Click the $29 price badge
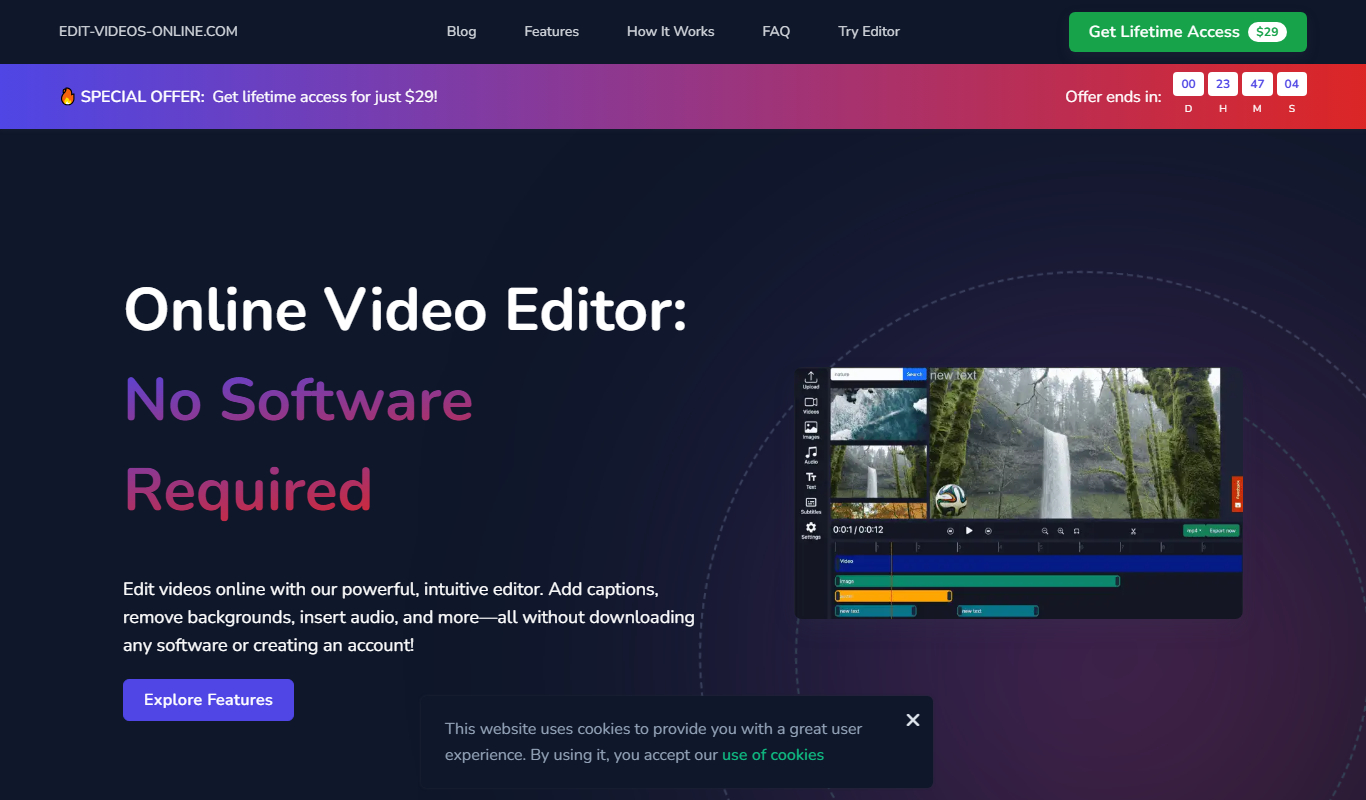This screenshot has width=1366, height=800. 1267,32
